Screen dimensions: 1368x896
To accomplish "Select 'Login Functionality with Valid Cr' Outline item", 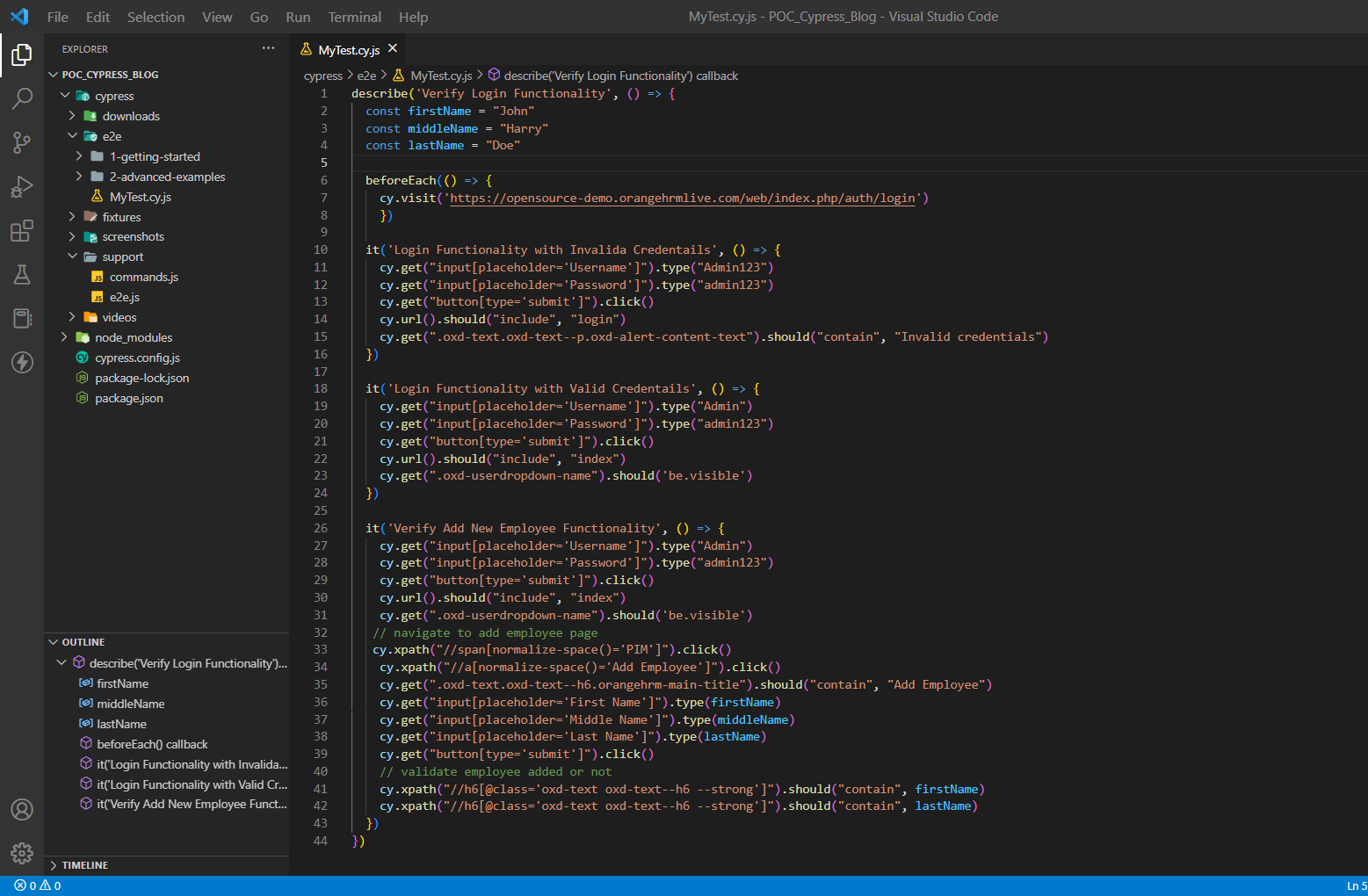I will (192, 784).
